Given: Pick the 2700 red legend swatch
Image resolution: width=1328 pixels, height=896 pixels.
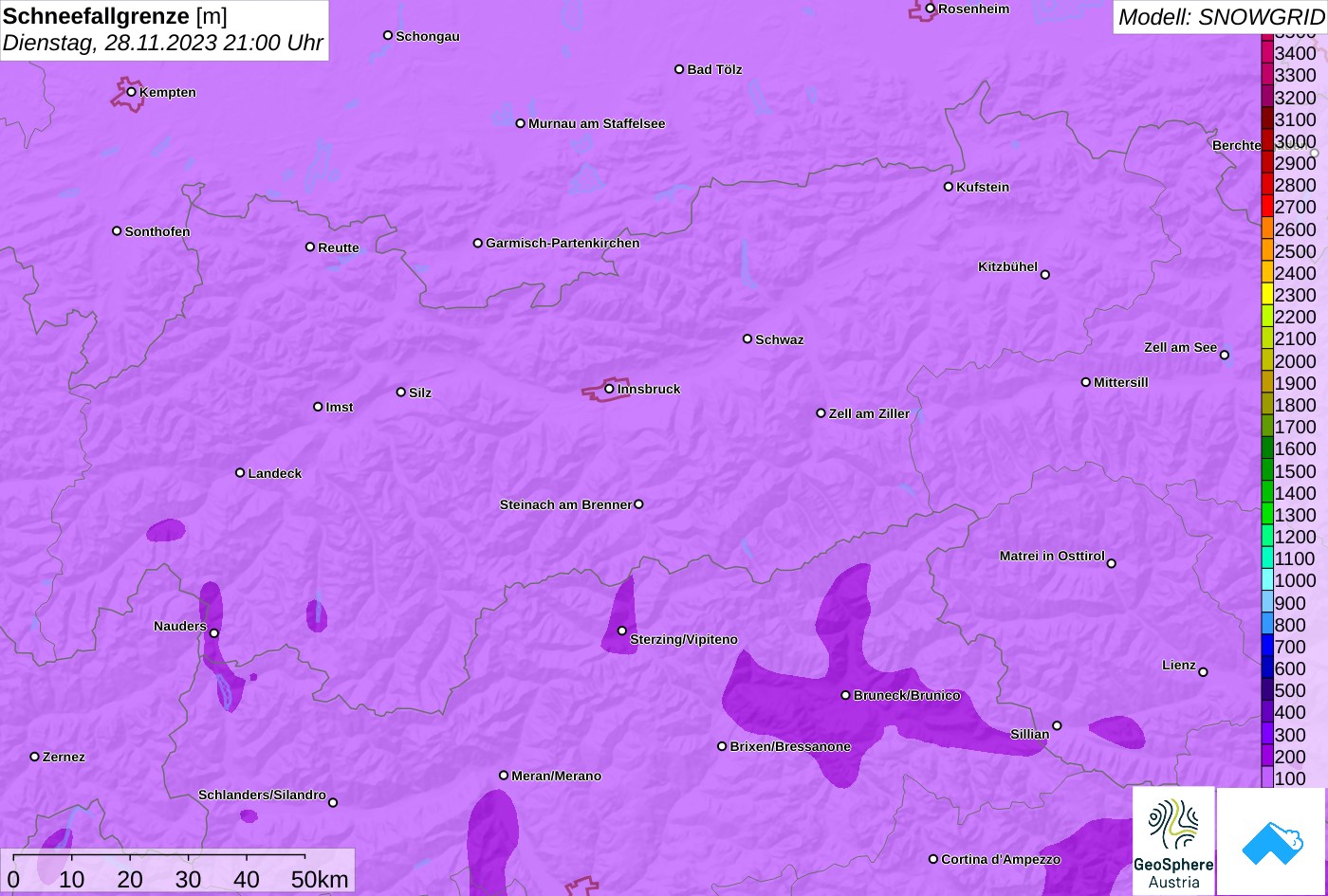Looking at the screenshot, I should click(x=1266, y=206).
